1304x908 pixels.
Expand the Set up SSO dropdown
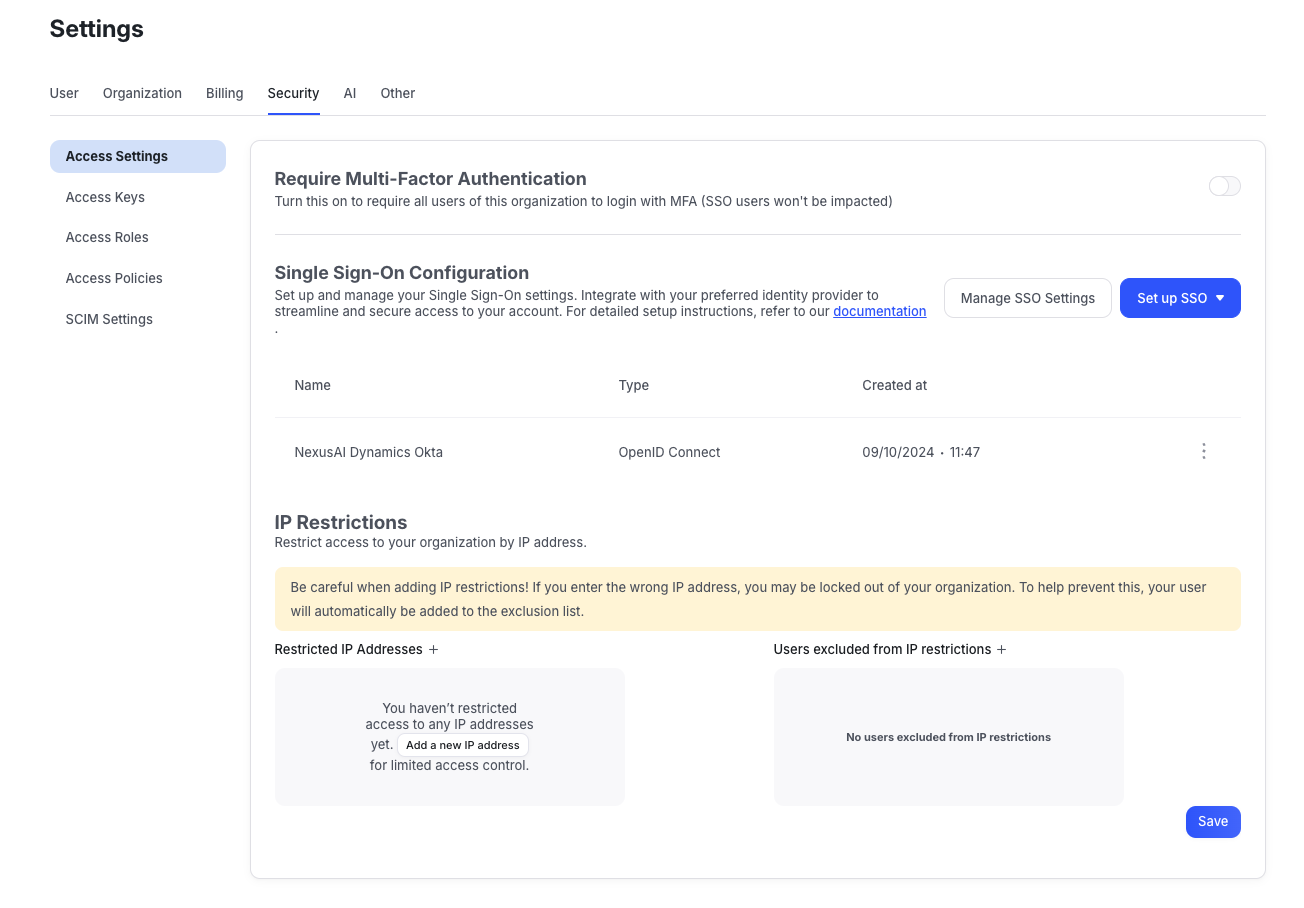pyautogui.click(x=1180, y=298)
